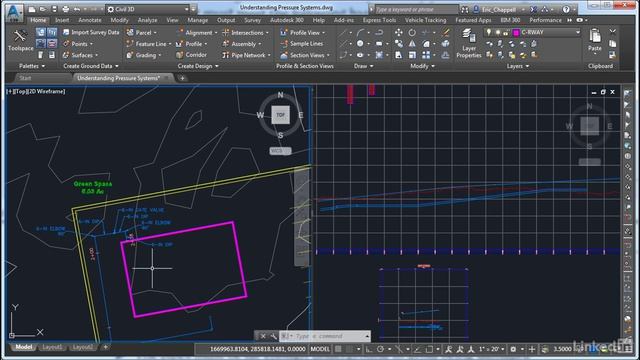Click the Application menu A logo button

pos(14,12)
